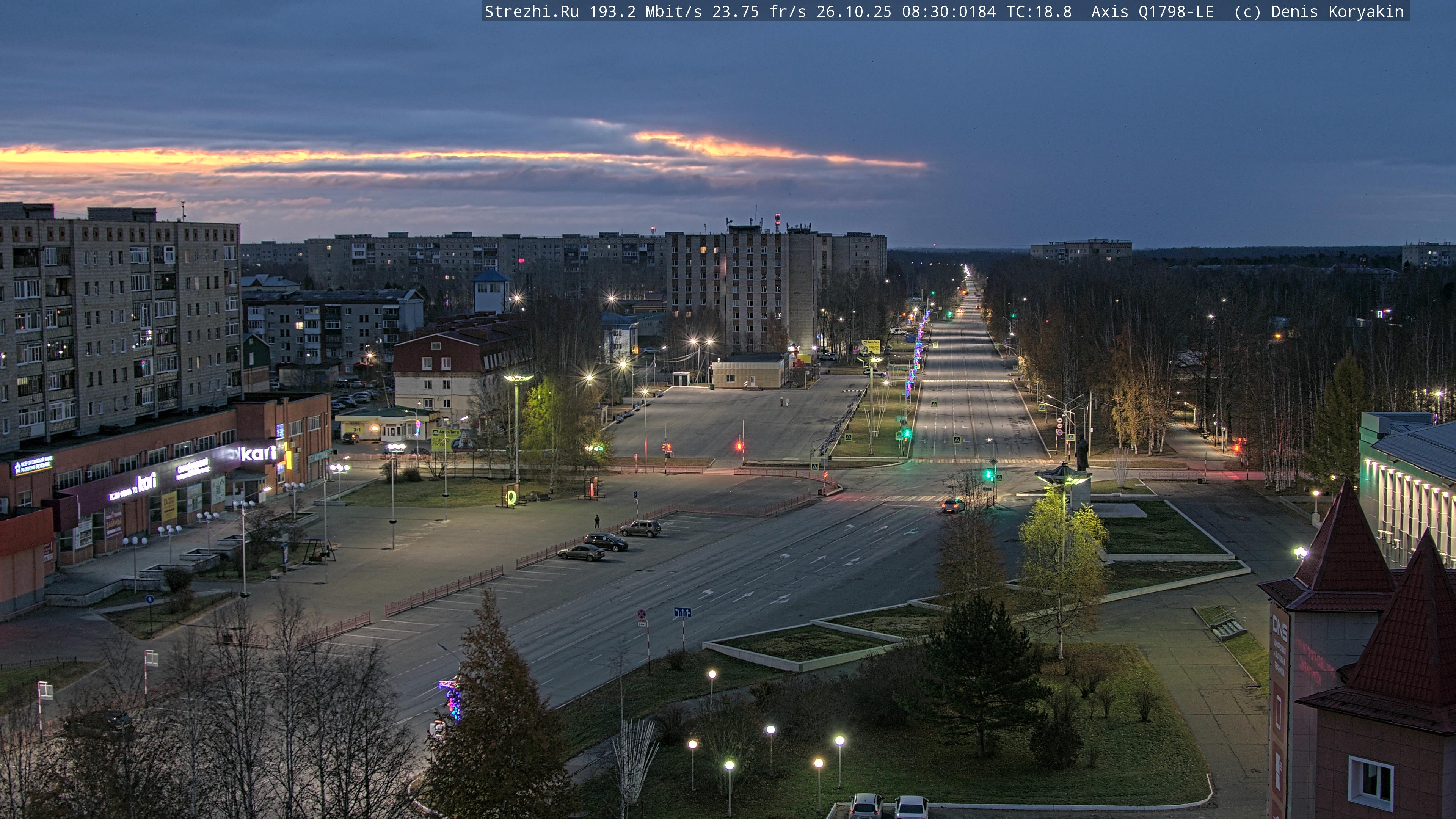The image size is (1456, 819).
Task: Click the Denis Koryakin copyright text
Action: [x=1337, y=11]
